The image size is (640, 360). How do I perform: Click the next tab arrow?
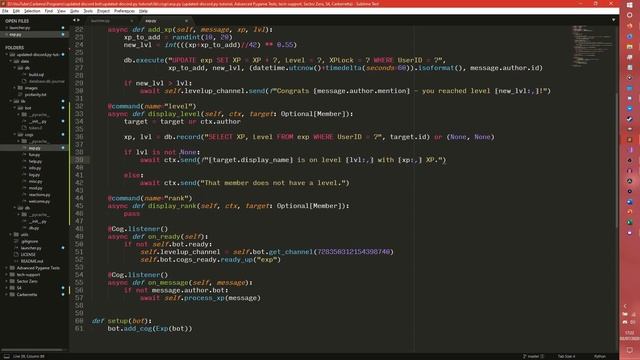[x=78, y=20]
